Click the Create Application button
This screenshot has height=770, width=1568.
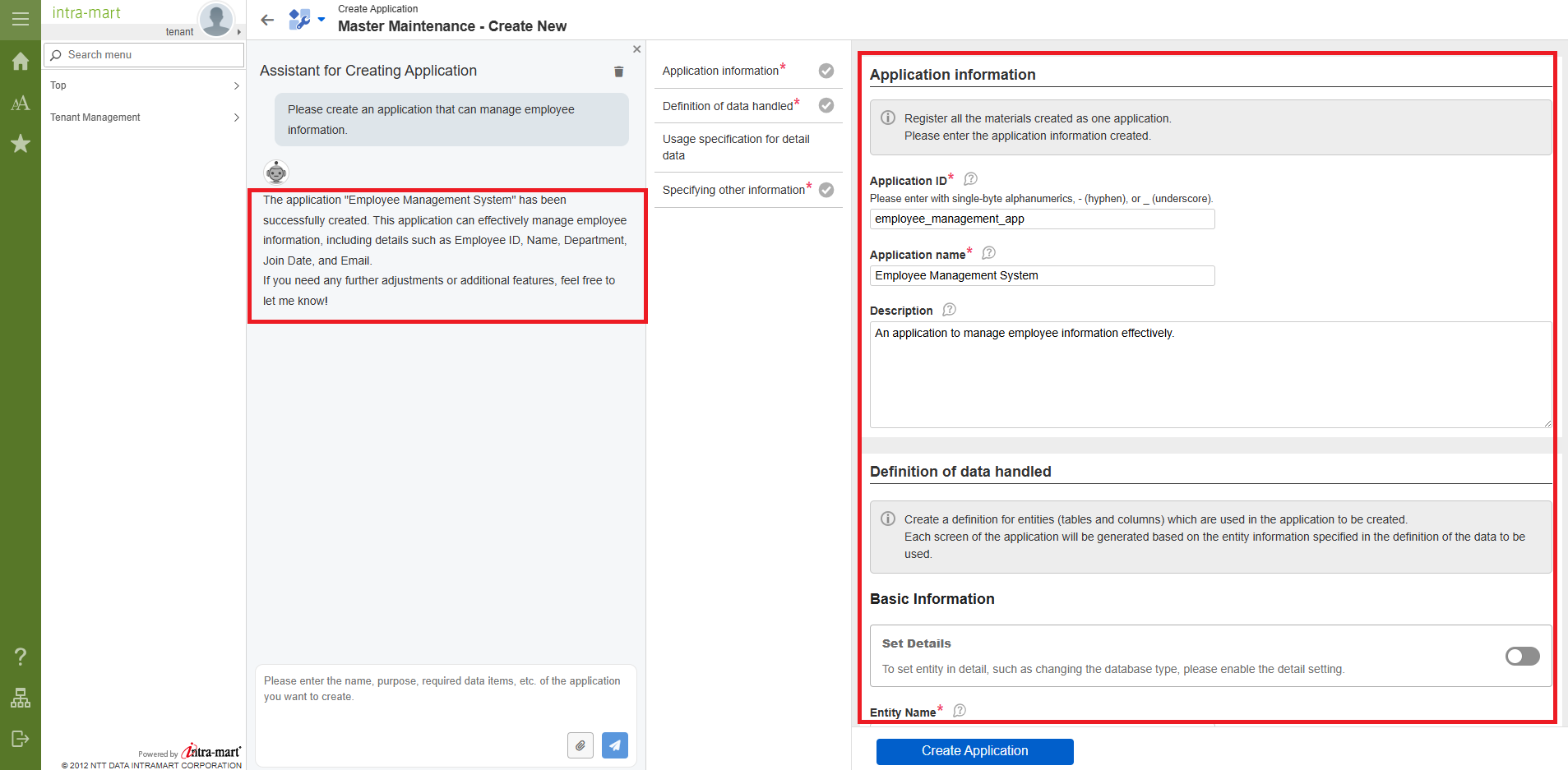[974, 751]
